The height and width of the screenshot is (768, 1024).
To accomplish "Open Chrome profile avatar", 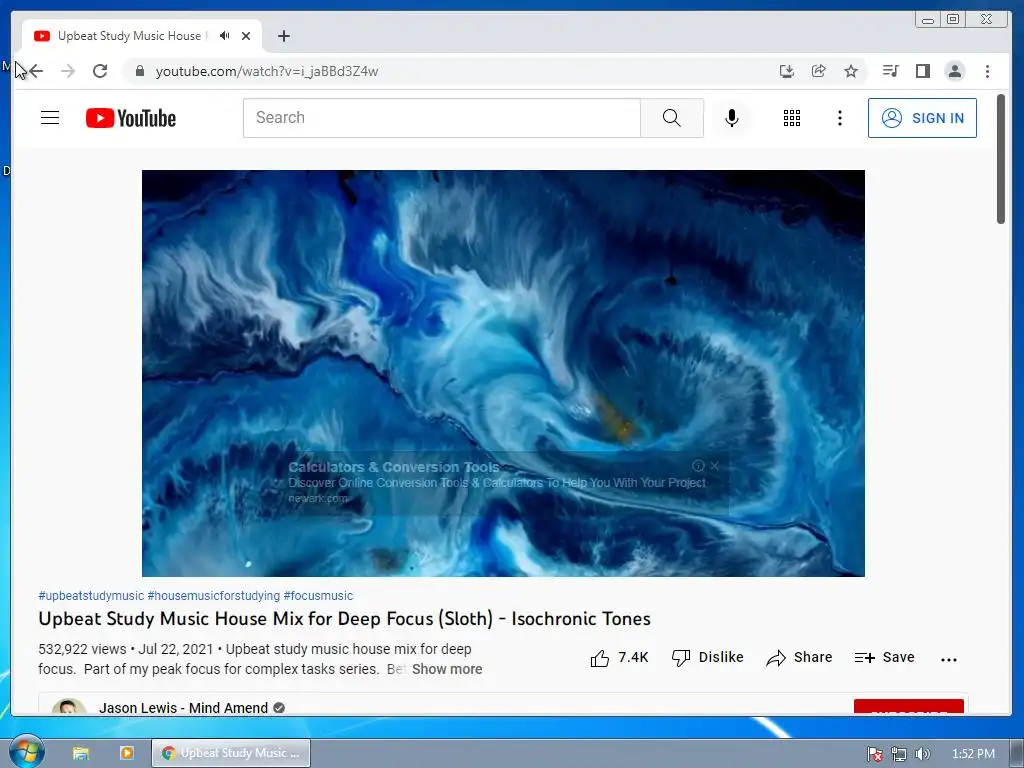I will [x=955, y=71].
